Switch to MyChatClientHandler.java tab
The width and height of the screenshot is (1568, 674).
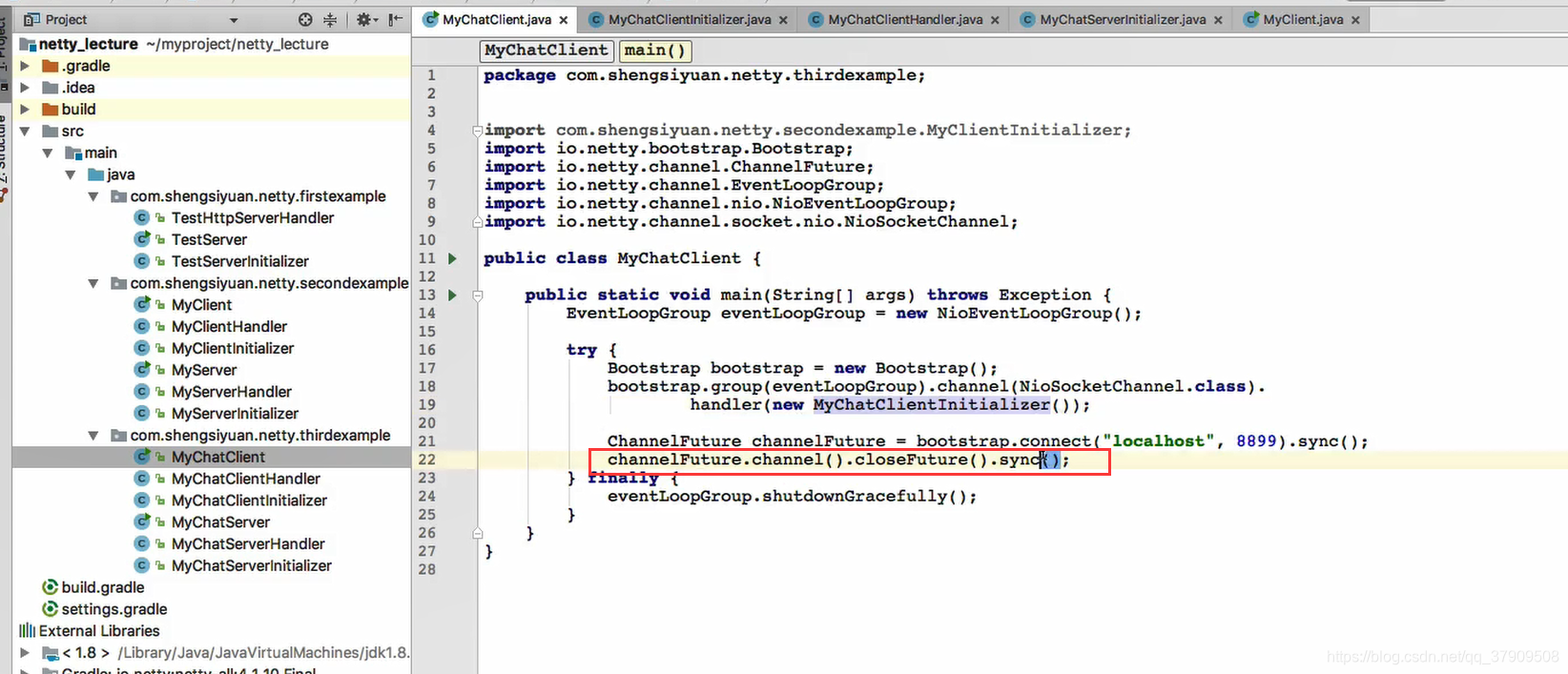[905, 19]
